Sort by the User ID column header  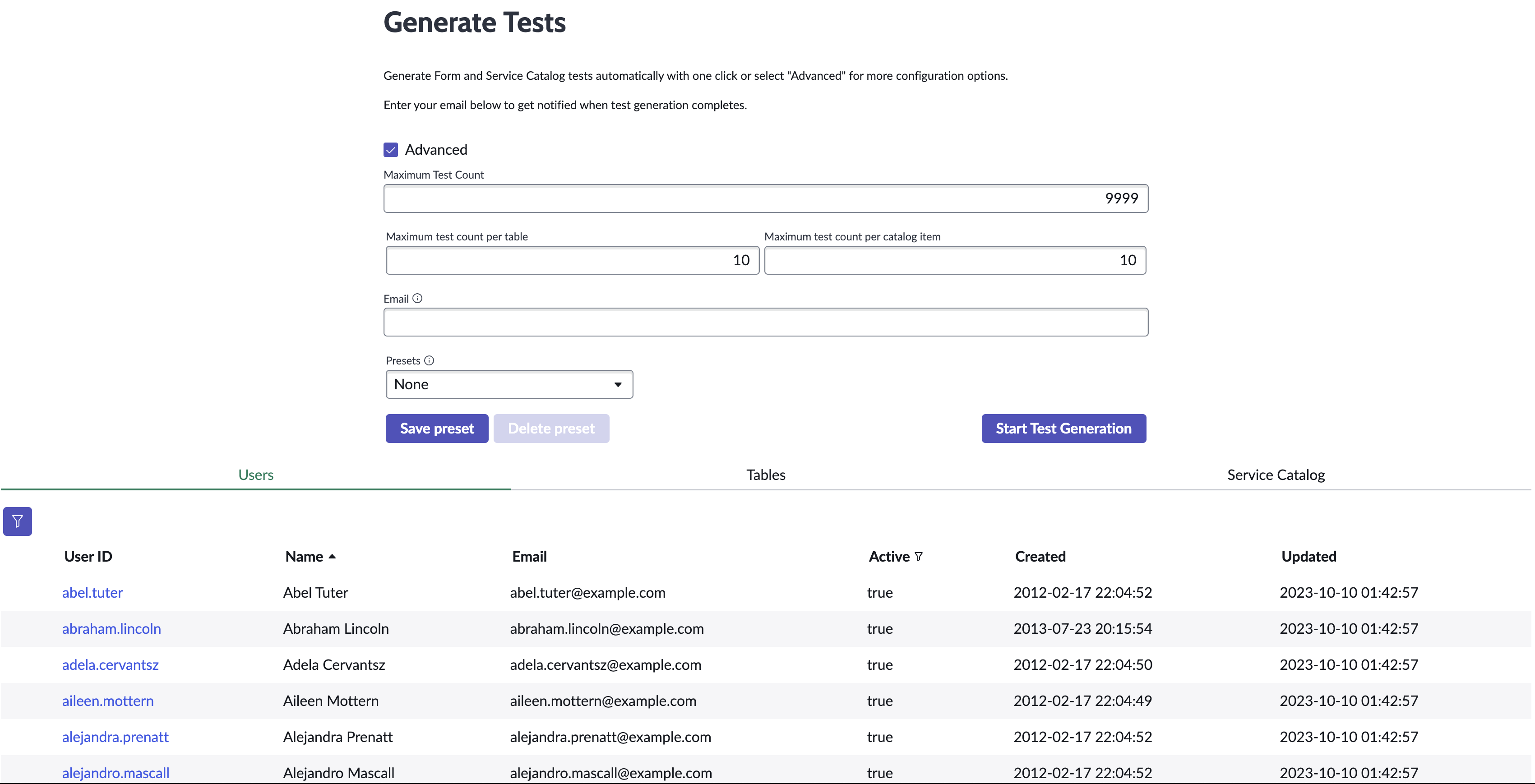tap(88, 557)
